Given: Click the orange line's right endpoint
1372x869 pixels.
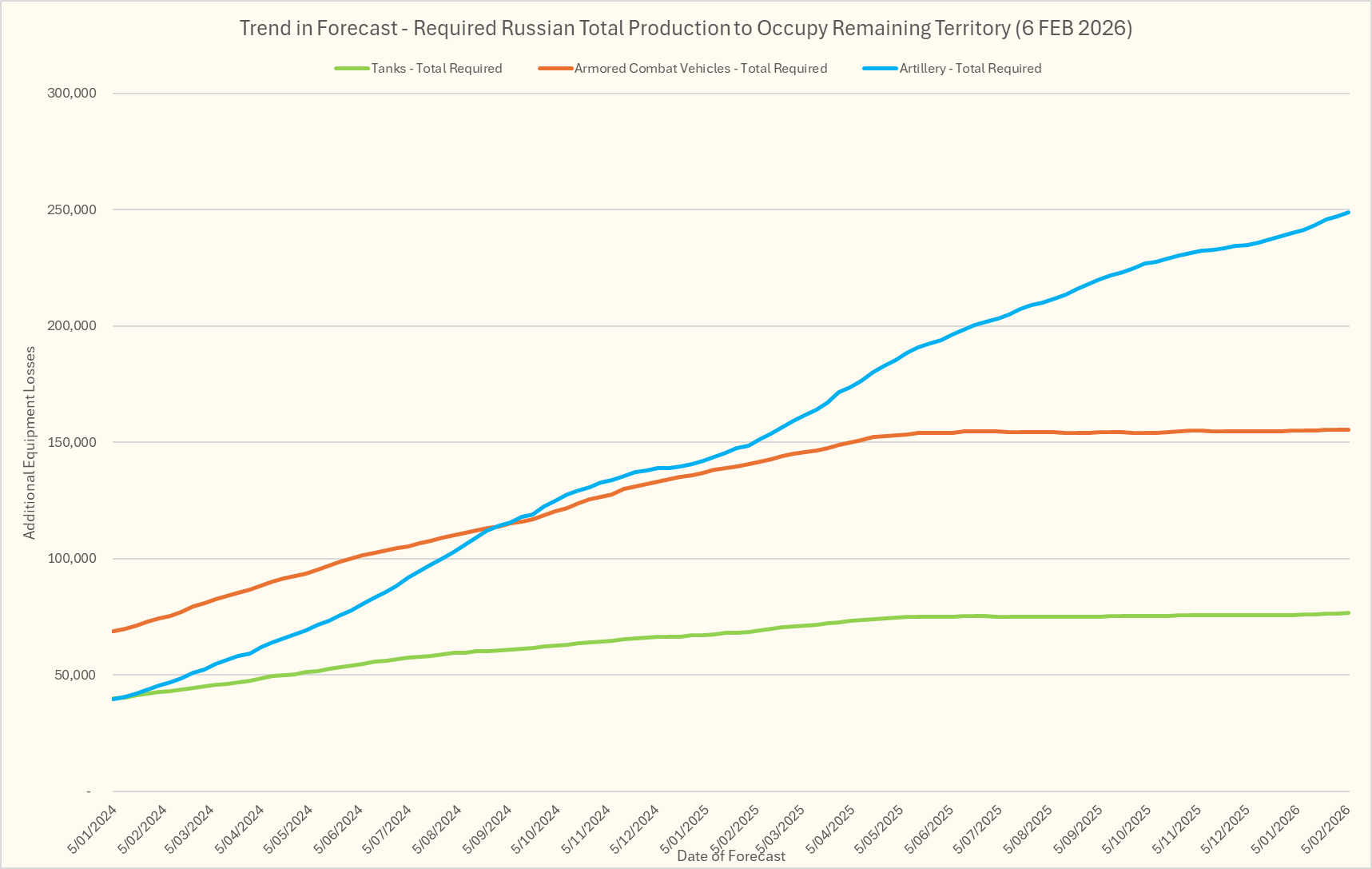Looking at the screenshot, I should click(x=1348, y=430).
